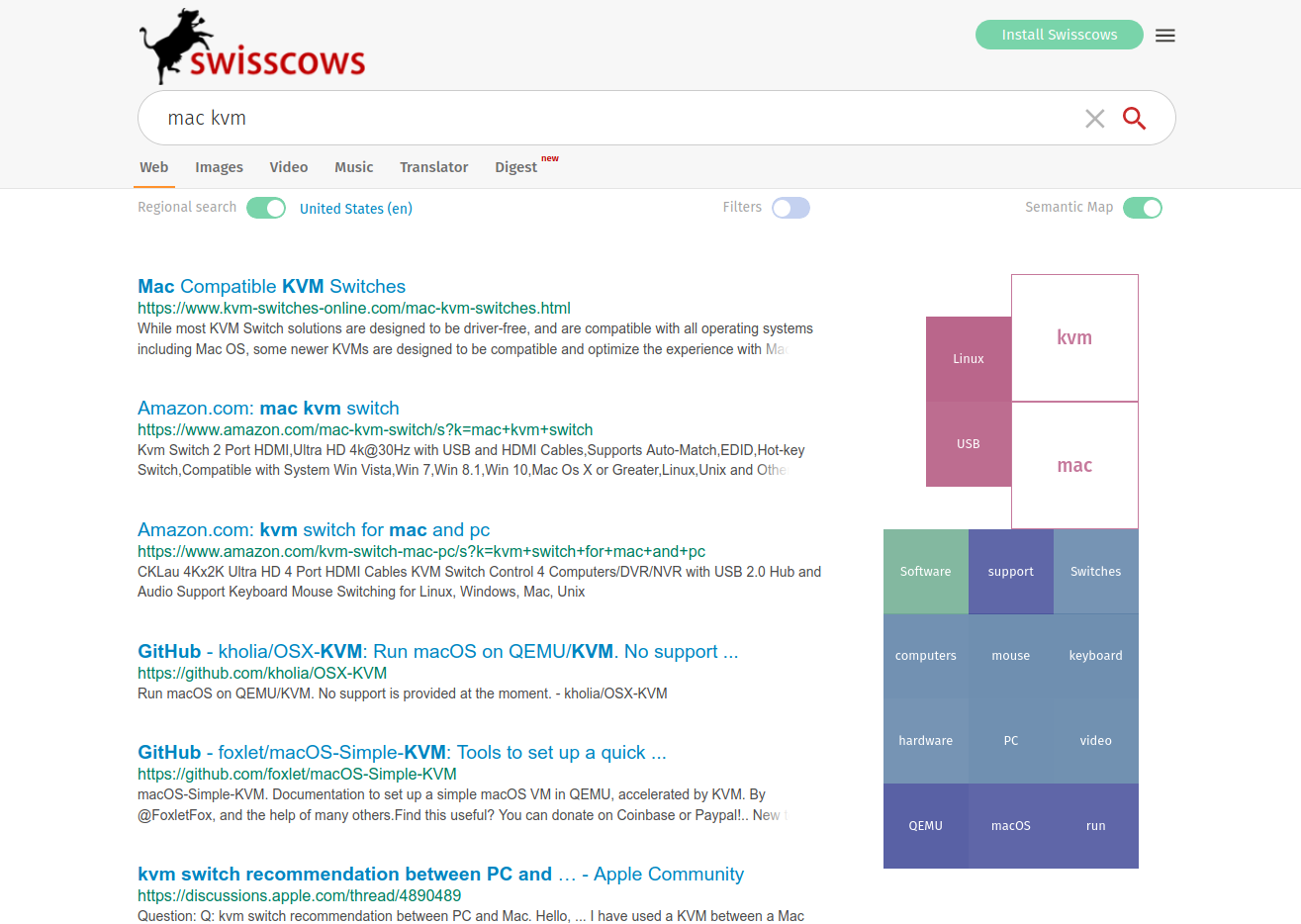Turn off the Regional search toggle
The width and height of the screenshot is (1301, 924).
pos(266,208)
